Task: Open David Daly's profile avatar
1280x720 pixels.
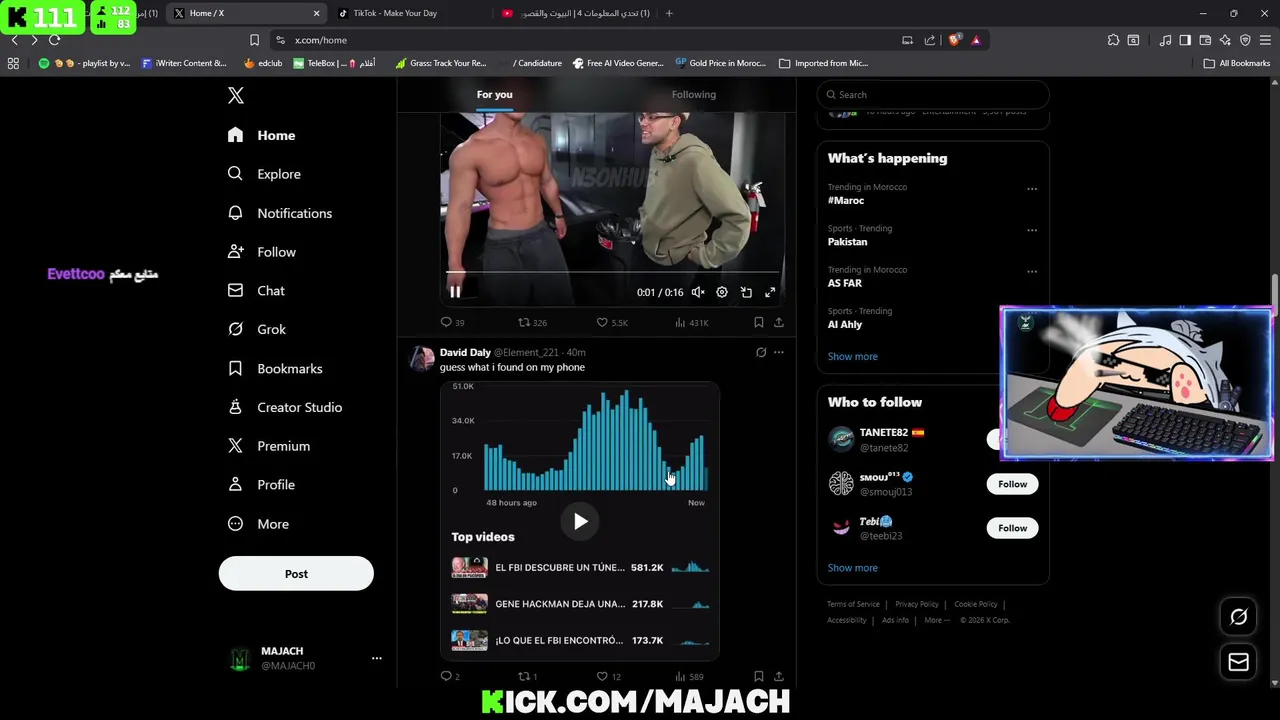Action: (x=422, y=359)
